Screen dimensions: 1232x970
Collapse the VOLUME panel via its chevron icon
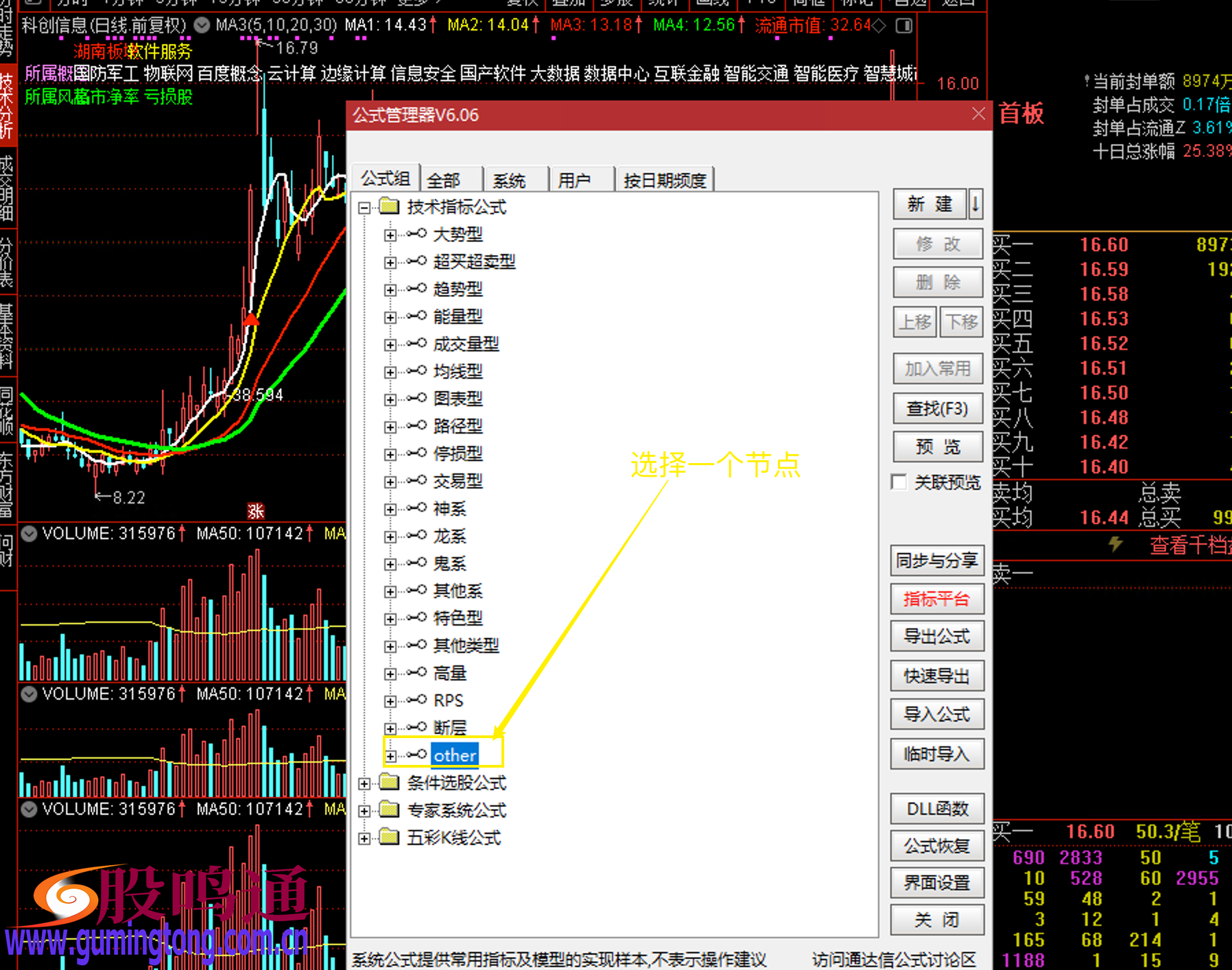tap(29, 534)
